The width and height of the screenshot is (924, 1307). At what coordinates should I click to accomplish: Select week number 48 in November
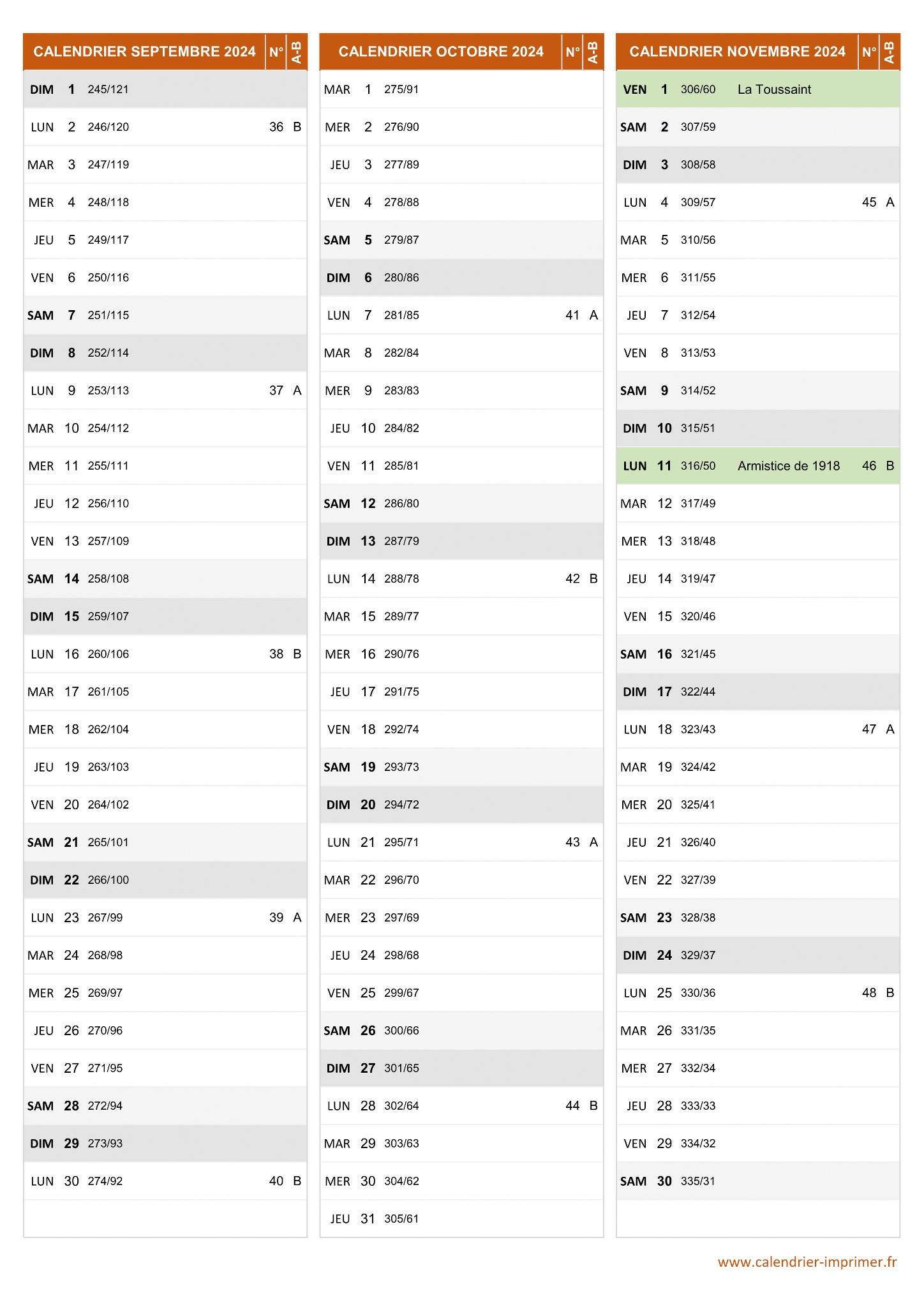(x=869, y=993)
